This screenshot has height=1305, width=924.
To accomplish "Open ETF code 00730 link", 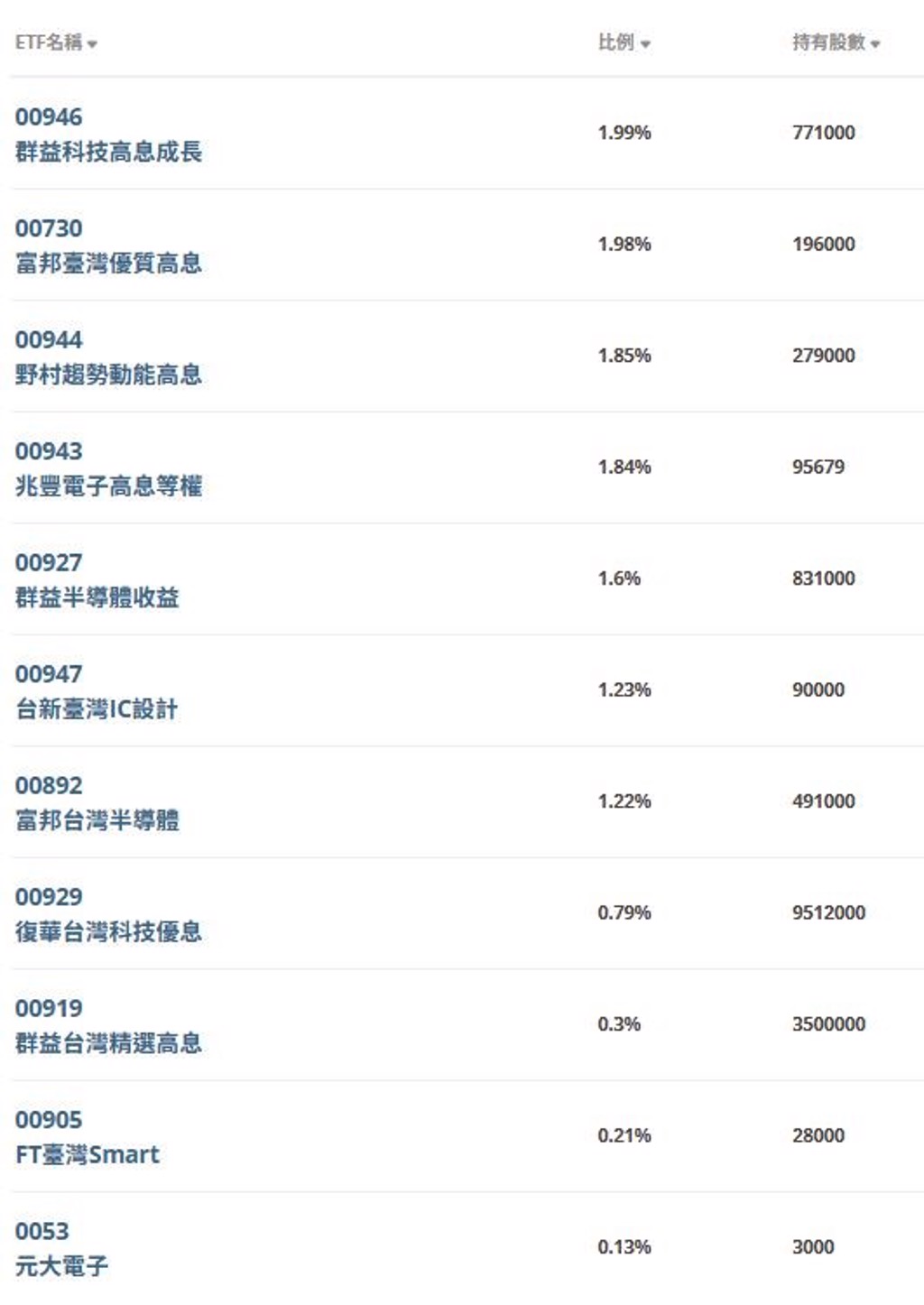I will coord(49,228).
